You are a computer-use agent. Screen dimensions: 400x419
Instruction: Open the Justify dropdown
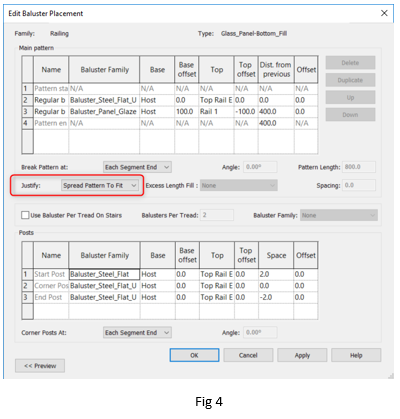coord(100,185)
